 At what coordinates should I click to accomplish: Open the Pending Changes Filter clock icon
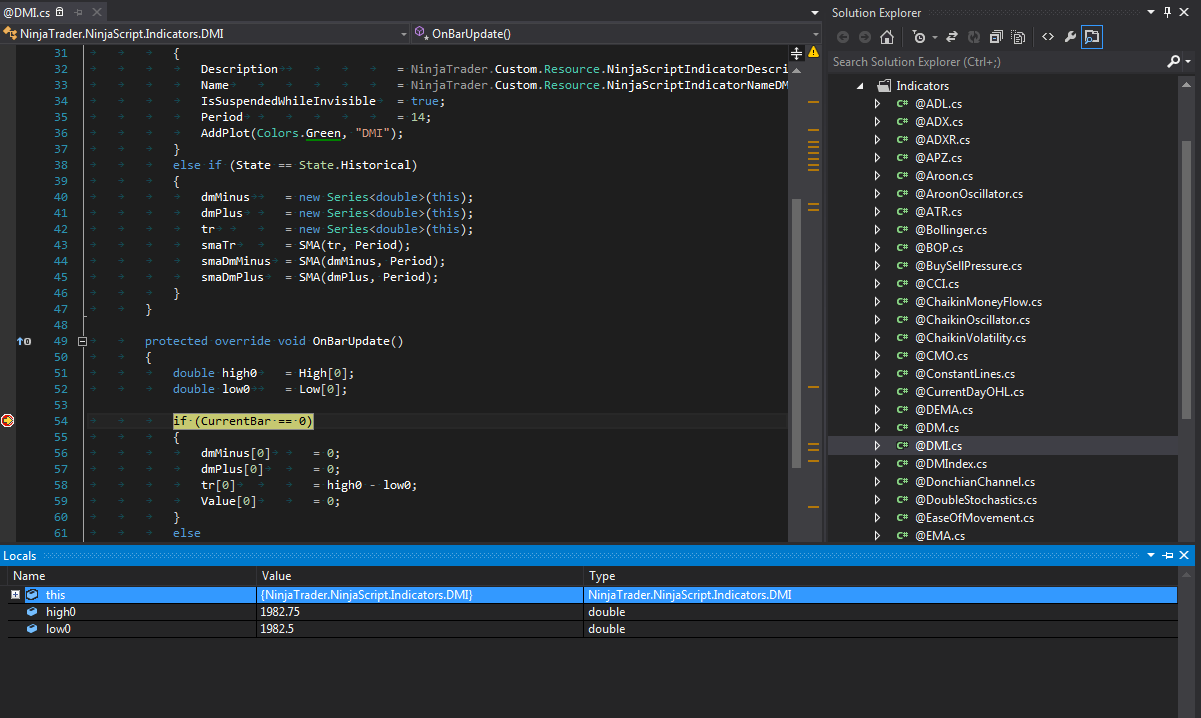(x=920, y=37)
